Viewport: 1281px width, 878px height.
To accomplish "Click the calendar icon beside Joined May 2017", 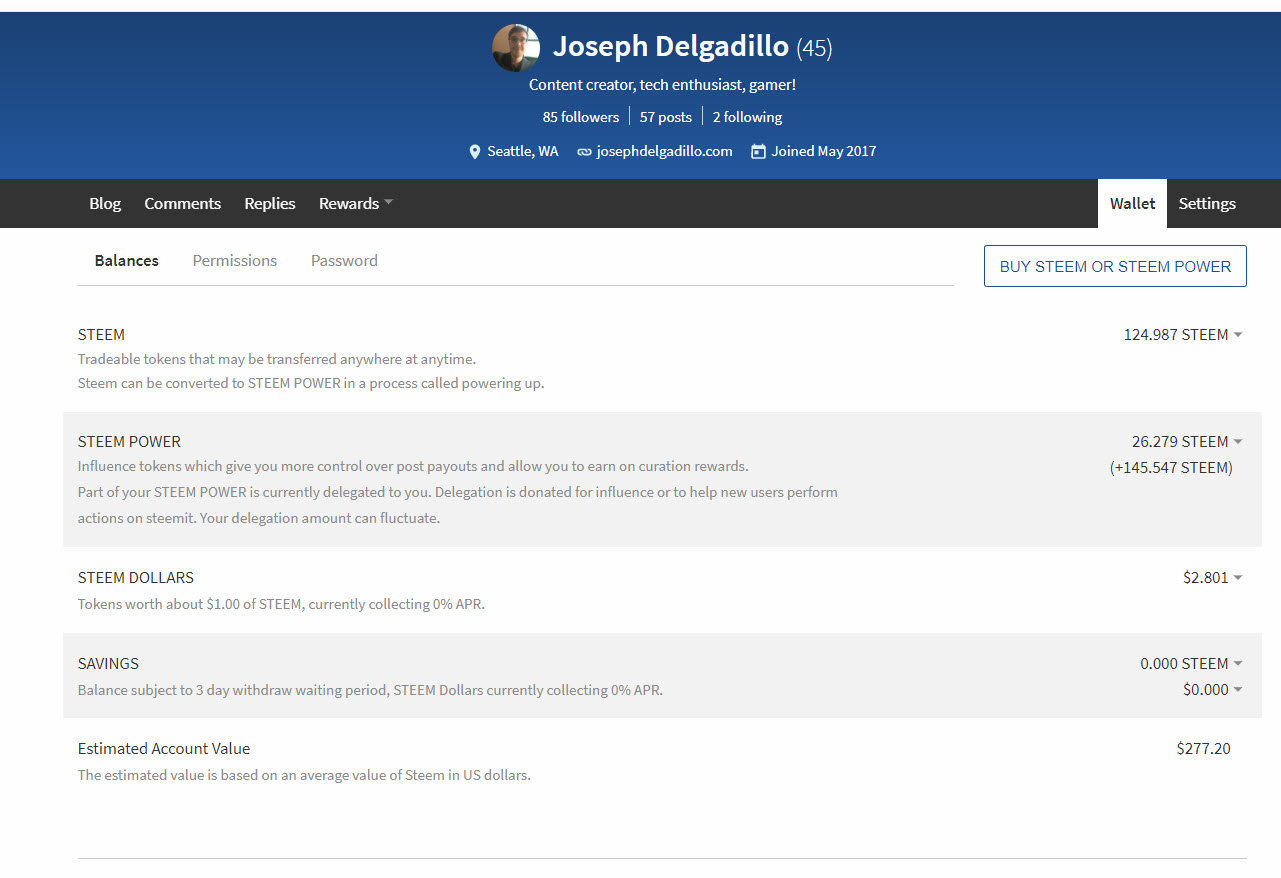I will pos(758,152).
